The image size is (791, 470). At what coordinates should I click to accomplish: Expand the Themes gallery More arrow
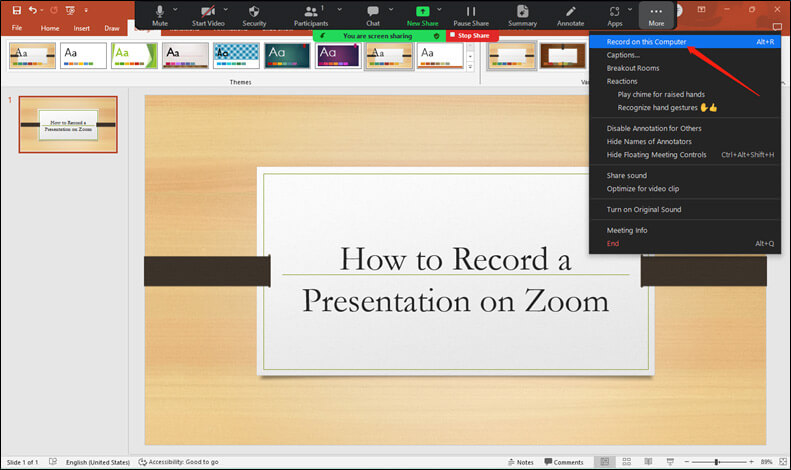[470, 67]
